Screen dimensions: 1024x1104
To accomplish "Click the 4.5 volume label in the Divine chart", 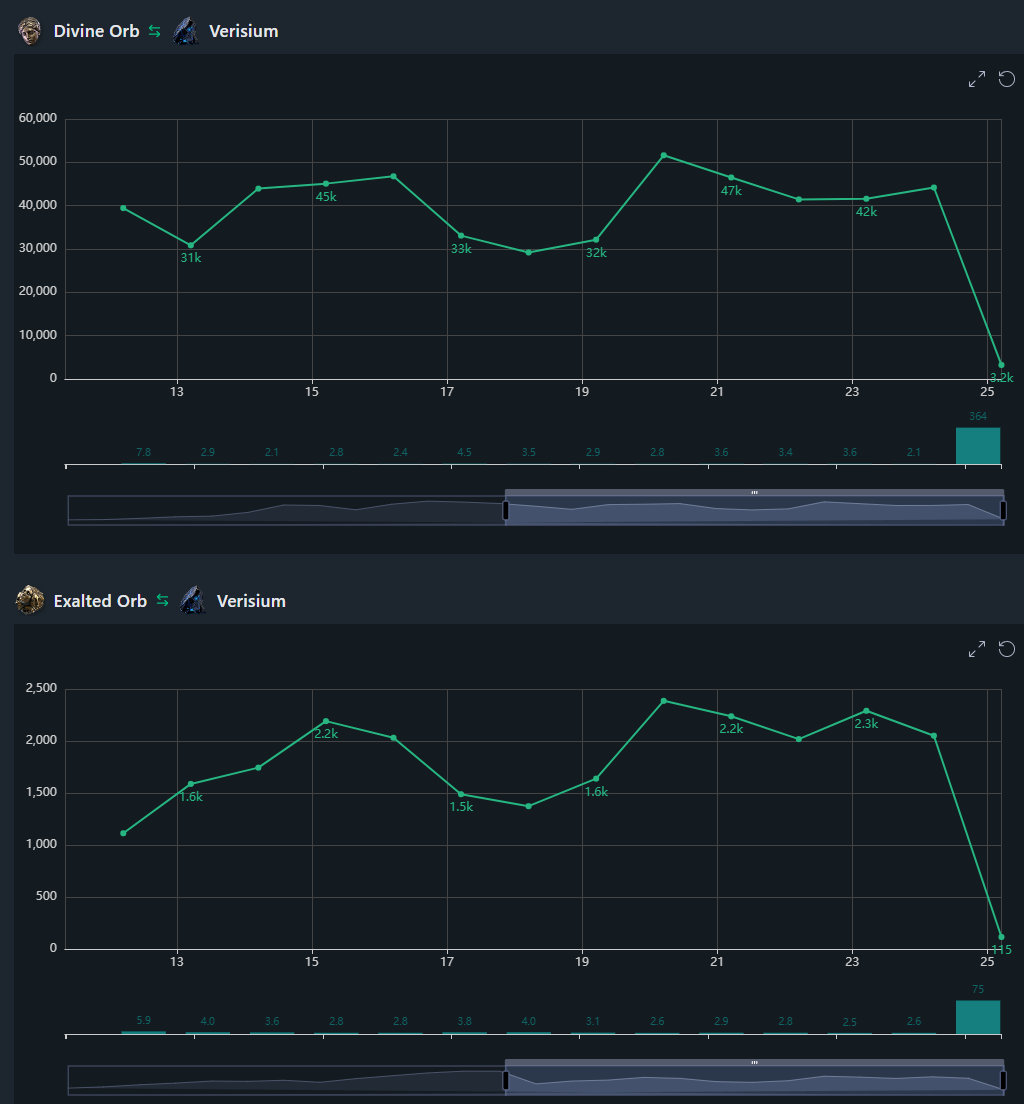I will [x=464, y=452].
